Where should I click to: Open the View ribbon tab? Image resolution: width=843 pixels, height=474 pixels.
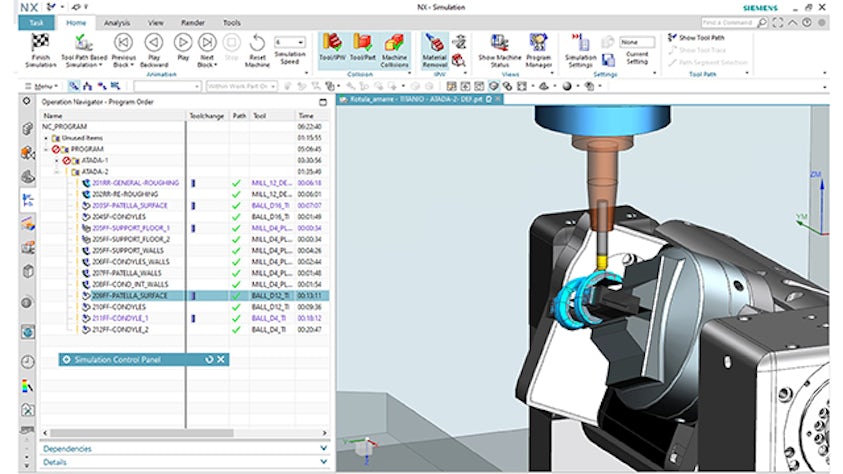155,23
